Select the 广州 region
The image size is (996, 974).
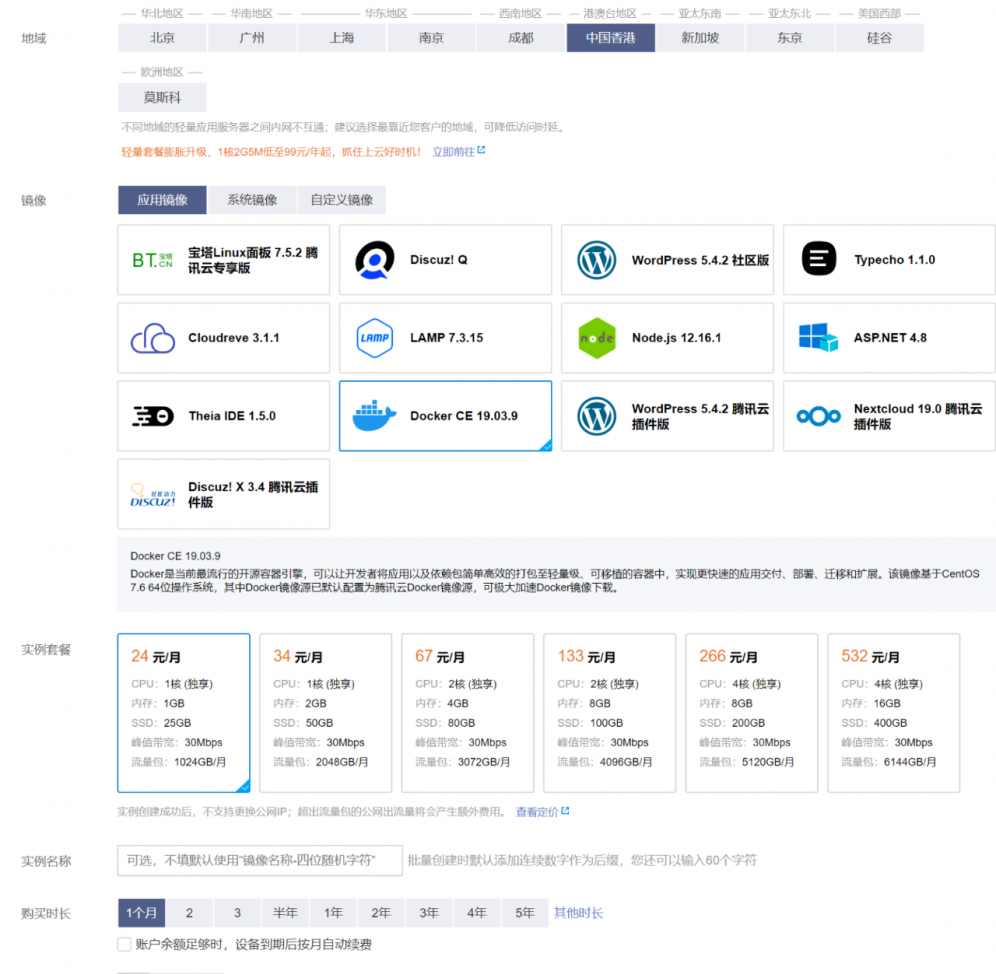[x=252, y=38]
